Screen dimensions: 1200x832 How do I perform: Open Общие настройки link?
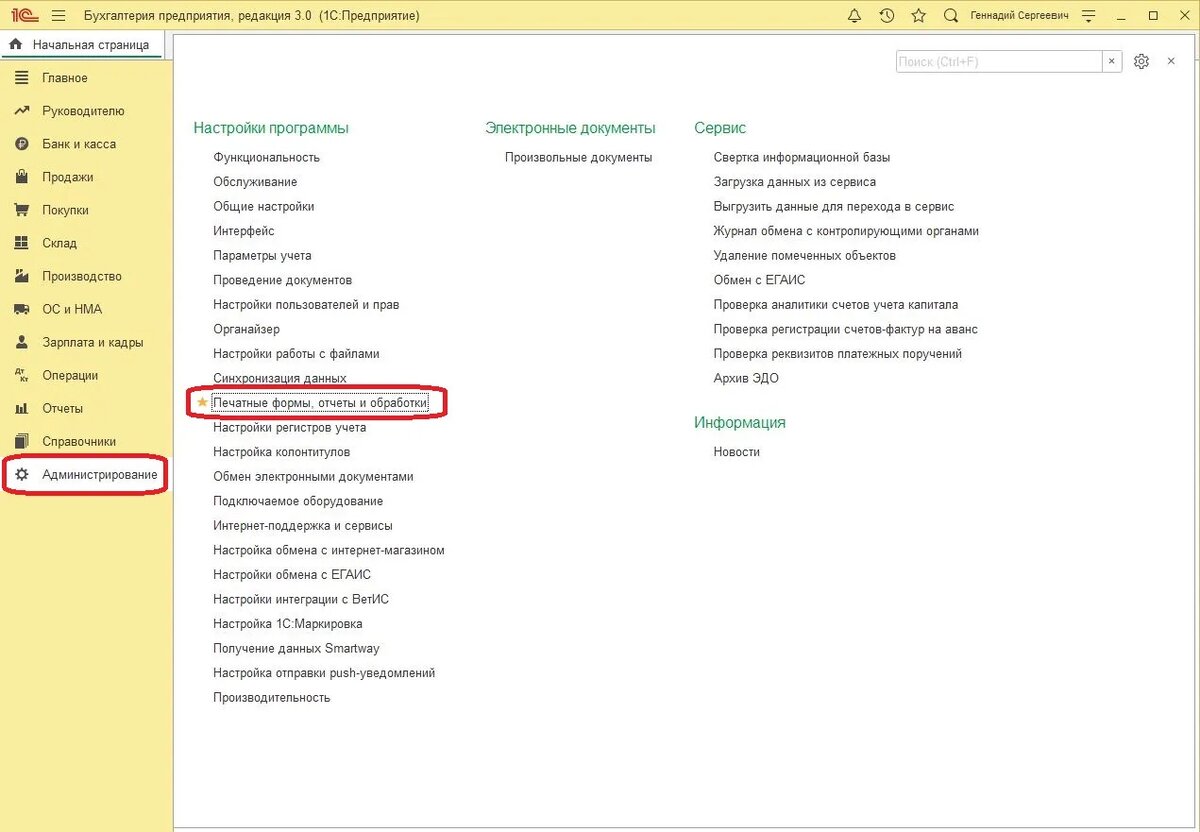point(264,206)
